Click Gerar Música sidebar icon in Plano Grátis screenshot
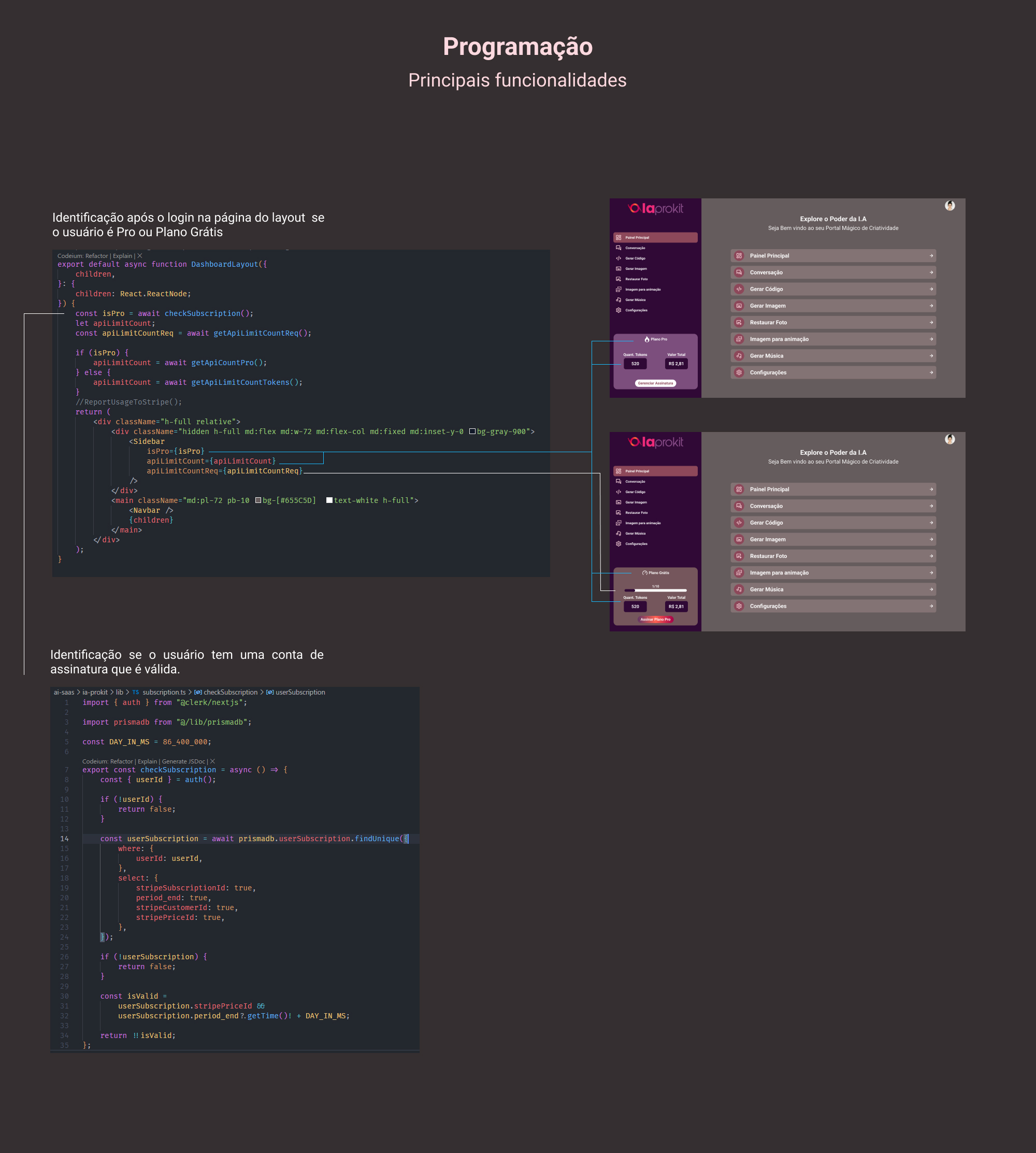The height and width of the screenshot is (1153, 1036). 618,533
